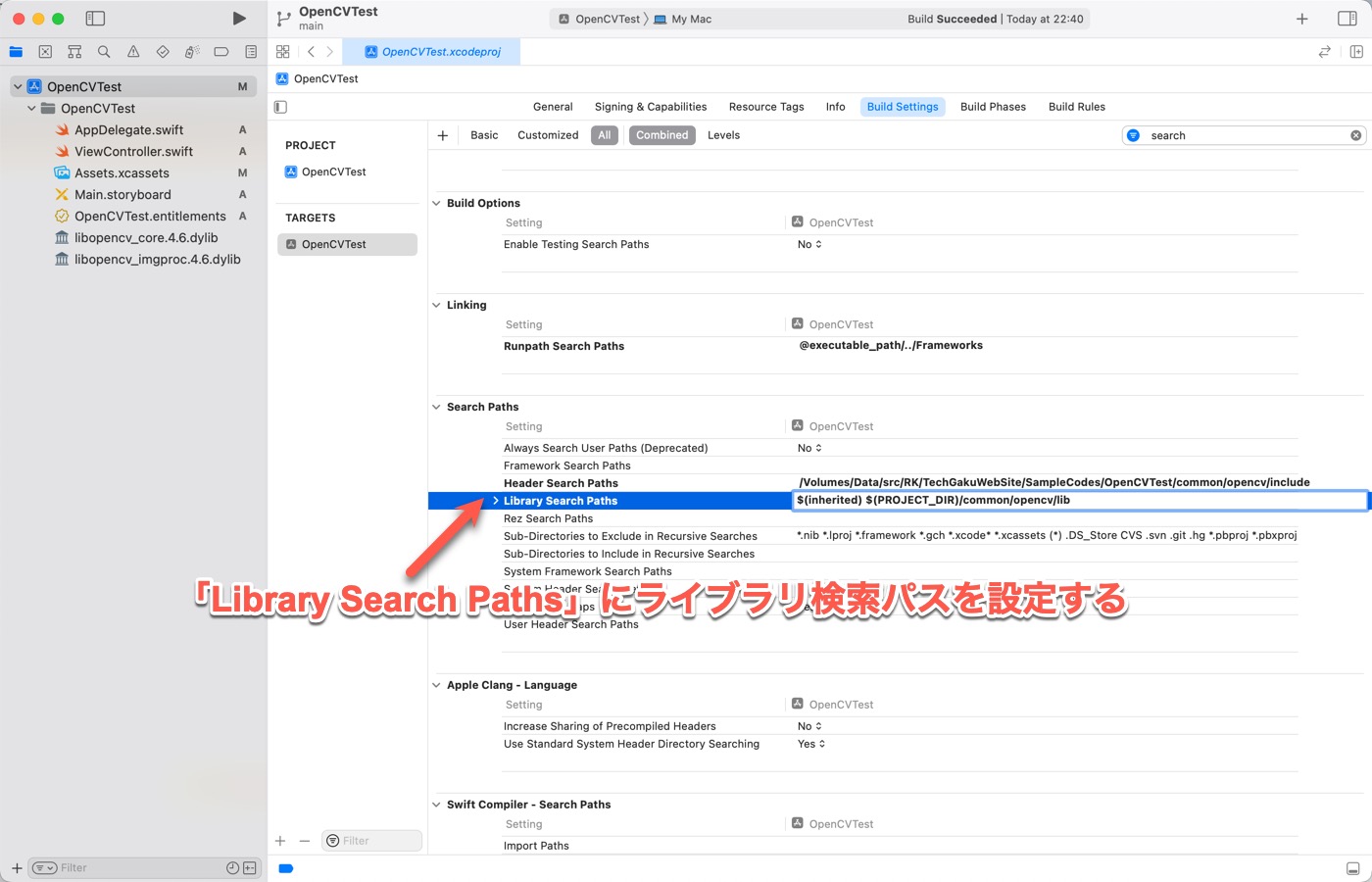Show All build settings
The height and width of the screenshot is (882, 1372).
(605, 135)
